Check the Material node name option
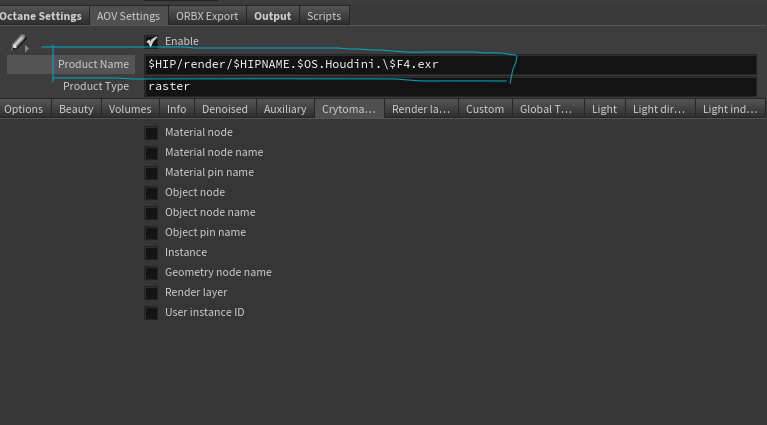Image resolution: width=767 pixels, height=425 pixels. pos(152,153)
